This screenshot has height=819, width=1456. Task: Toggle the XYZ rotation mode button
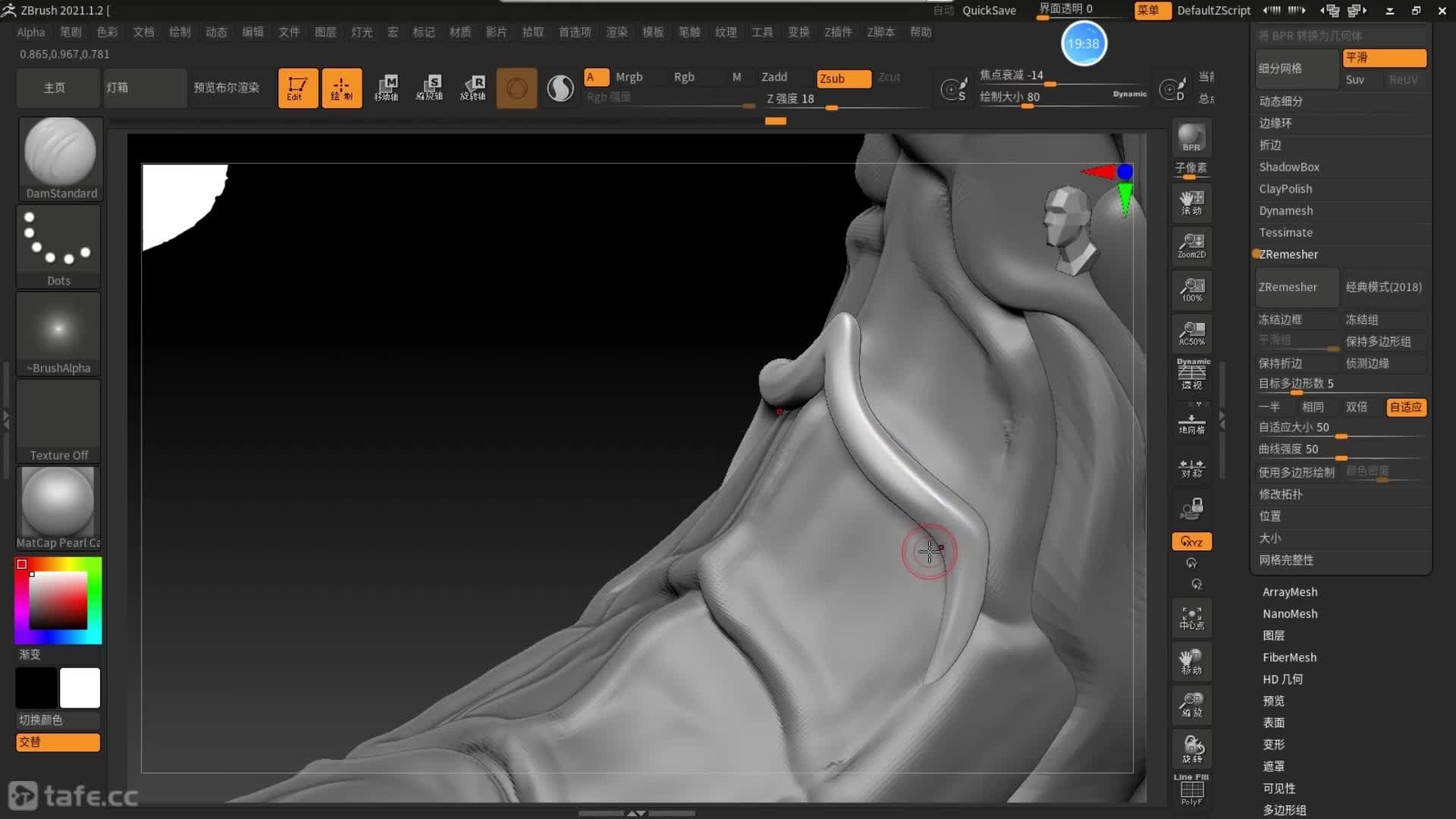coord(1191,541)
